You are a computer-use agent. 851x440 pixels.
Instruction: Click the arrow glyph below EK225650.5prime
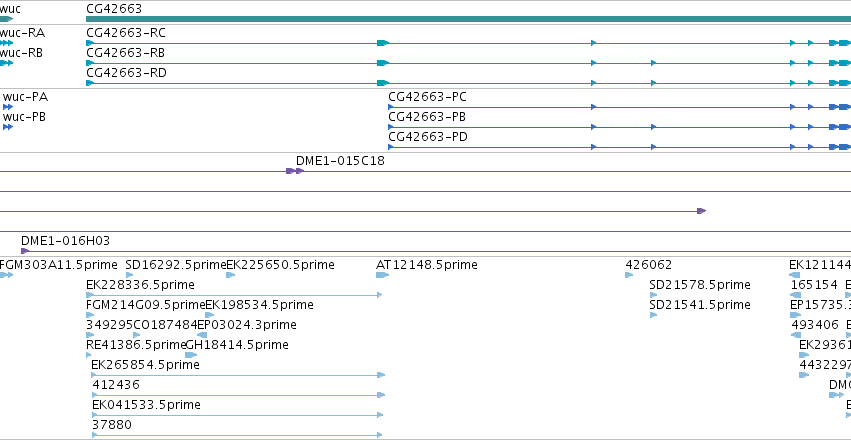230,275
